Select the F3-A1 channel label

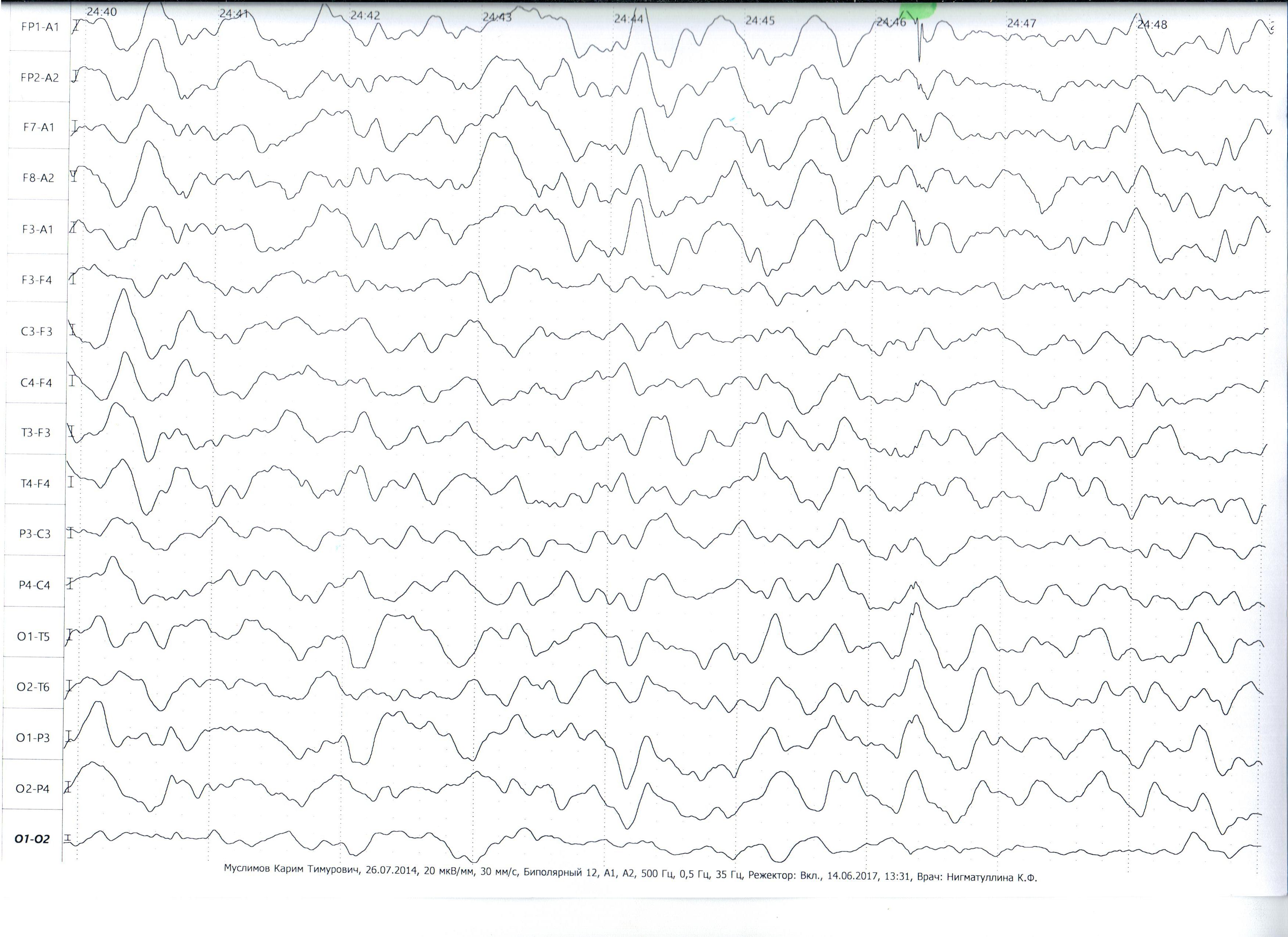pos(37,230)
